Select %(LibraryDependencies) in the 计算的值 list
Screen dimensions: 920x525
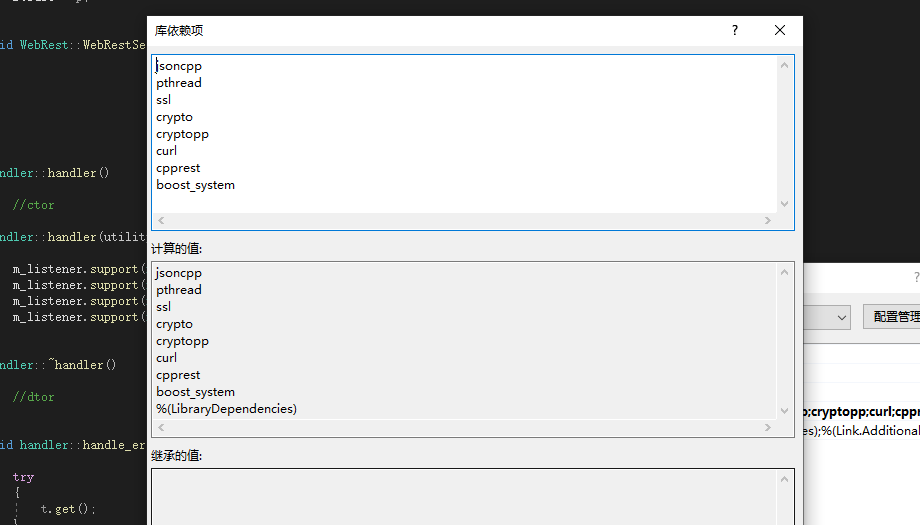tap(226, 409)
